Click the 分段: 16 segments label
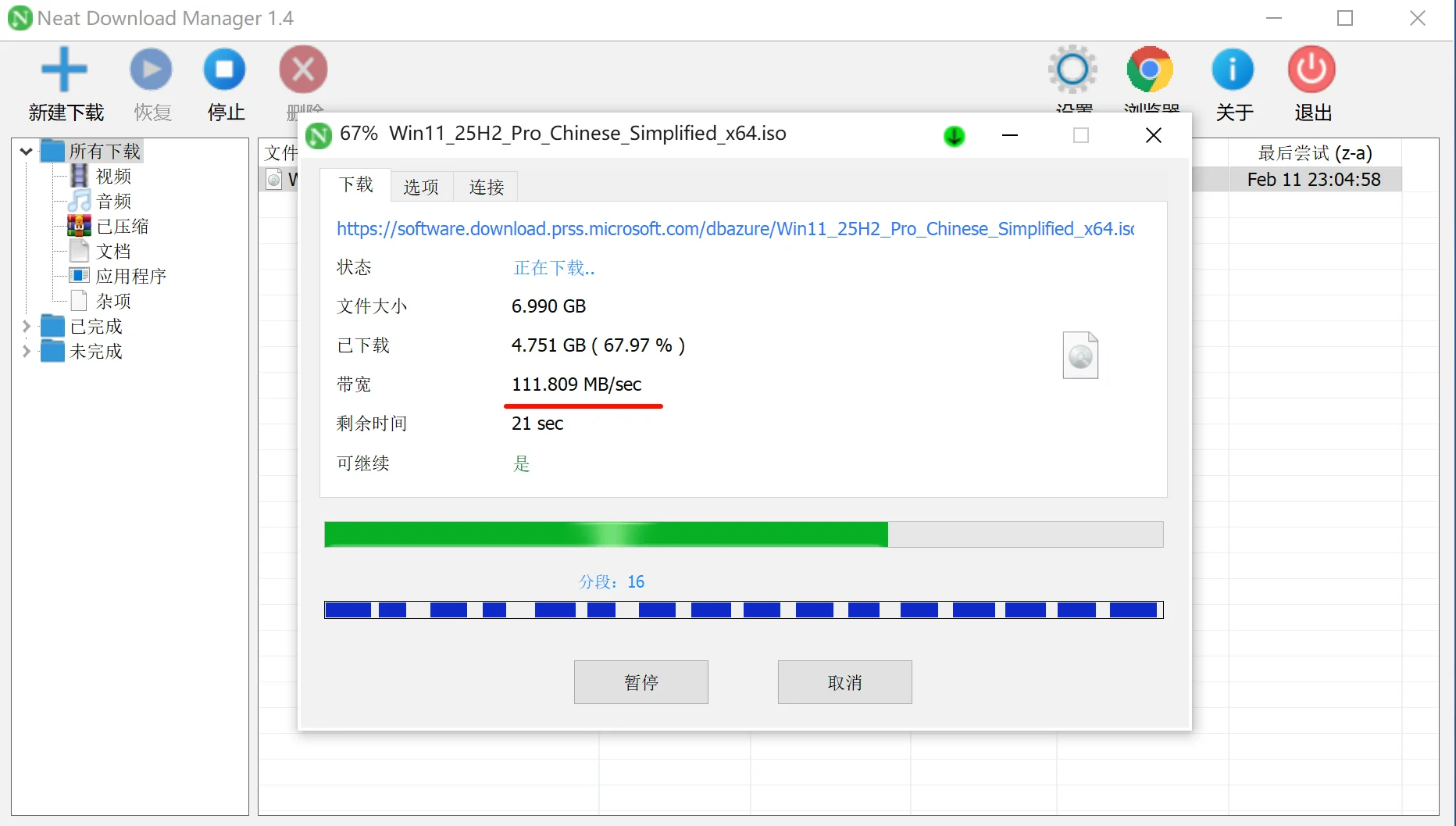The width and height of the screenshot is (1456, 826). tap(612, 581)
